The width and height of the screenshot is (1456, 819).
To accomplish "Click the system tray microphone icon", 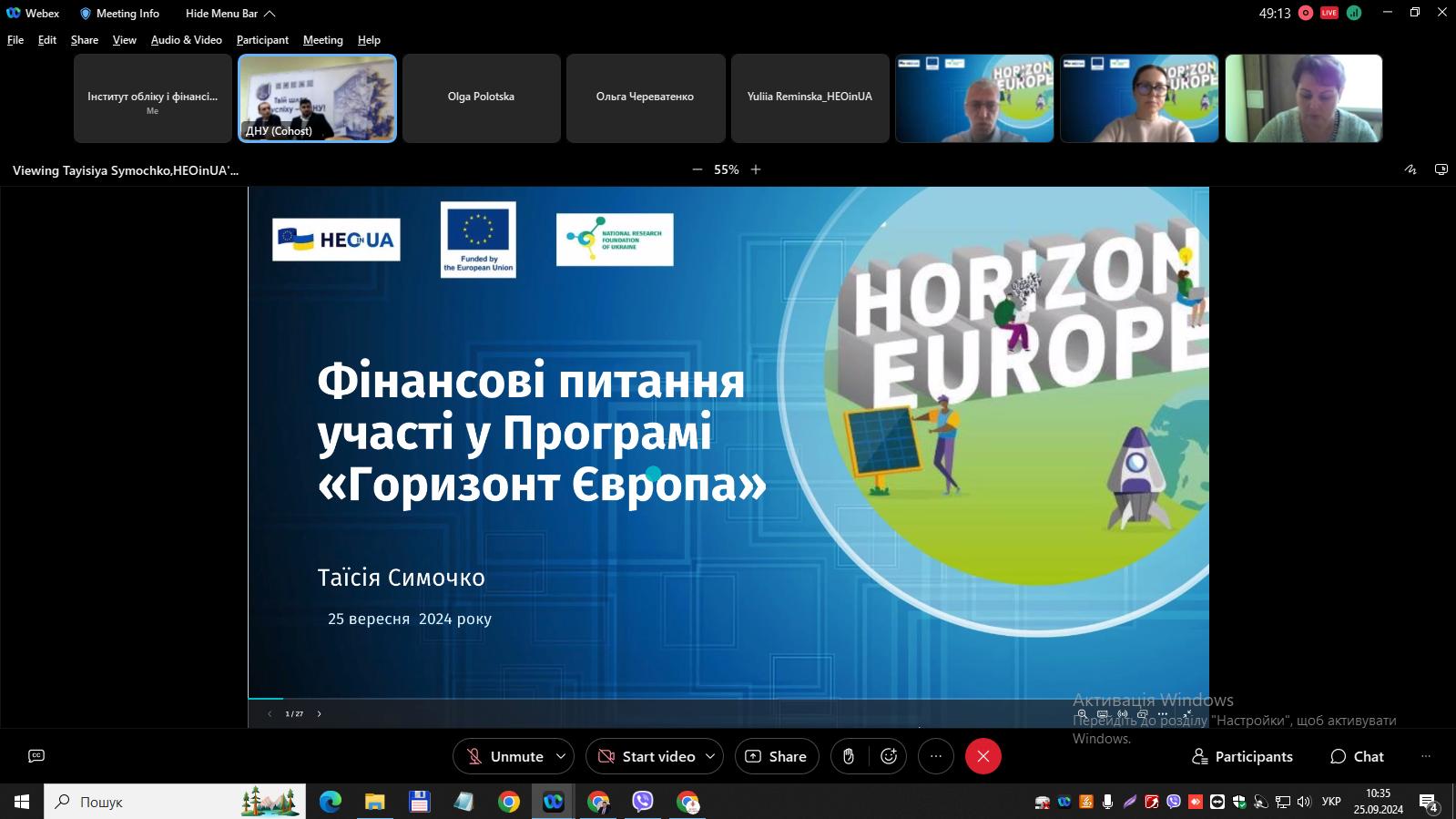I will tap(1108, 802).
